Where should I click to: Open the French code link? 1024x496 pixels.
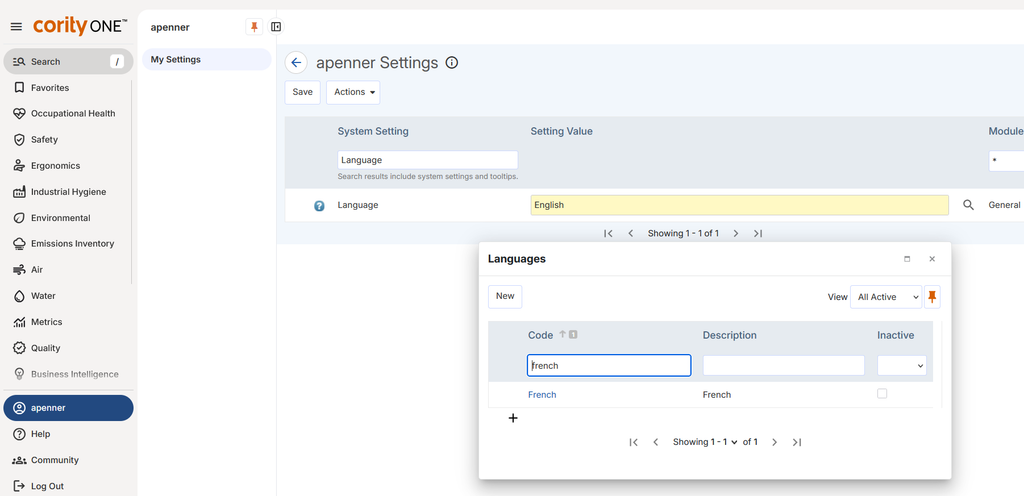tap(542, 395)
